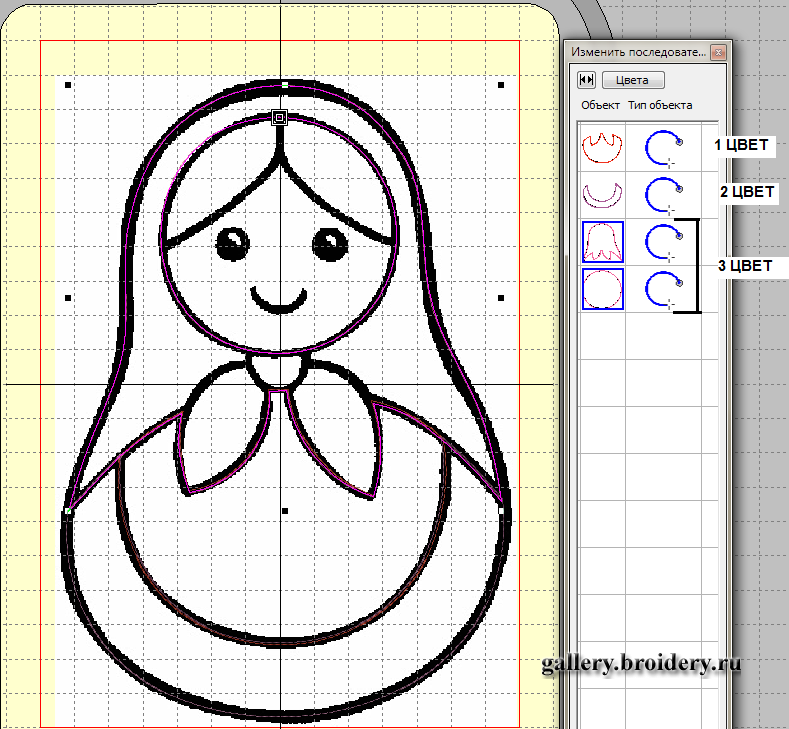Click the doll's left eye on canvas
Viewport: 789px width, 729px height.
click(x=232, y=242)
